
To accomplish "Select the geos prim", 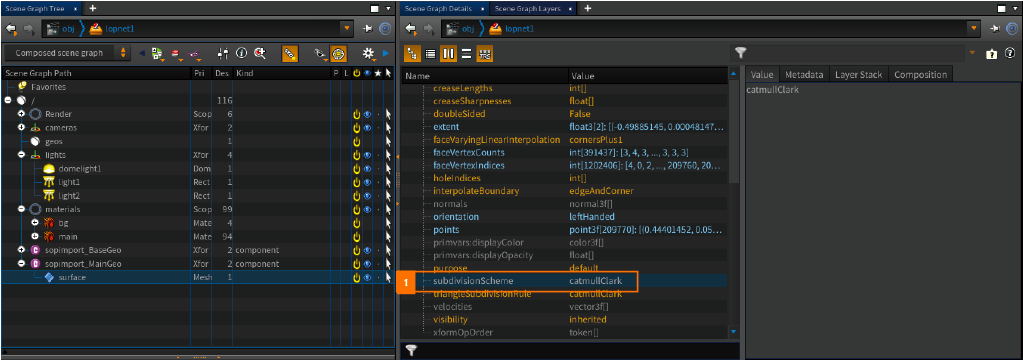I will click(53, 141).
